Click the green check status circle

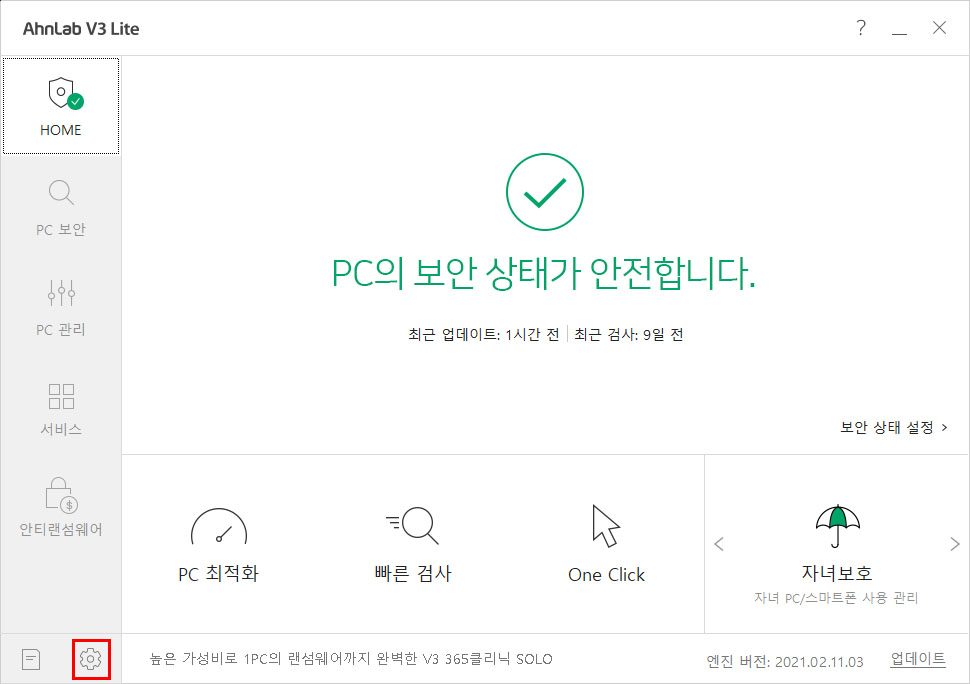tap(544, 192)
